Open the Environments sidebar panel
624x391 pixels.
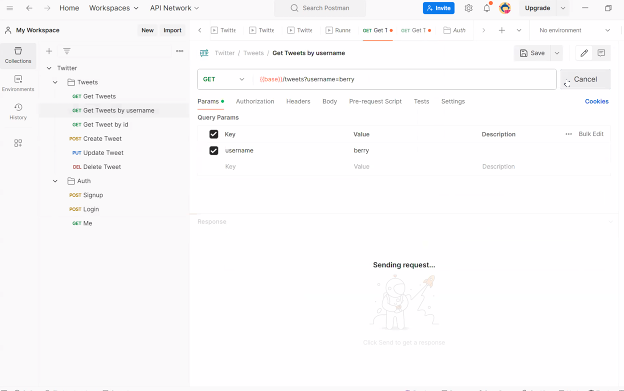click(18, 84)
